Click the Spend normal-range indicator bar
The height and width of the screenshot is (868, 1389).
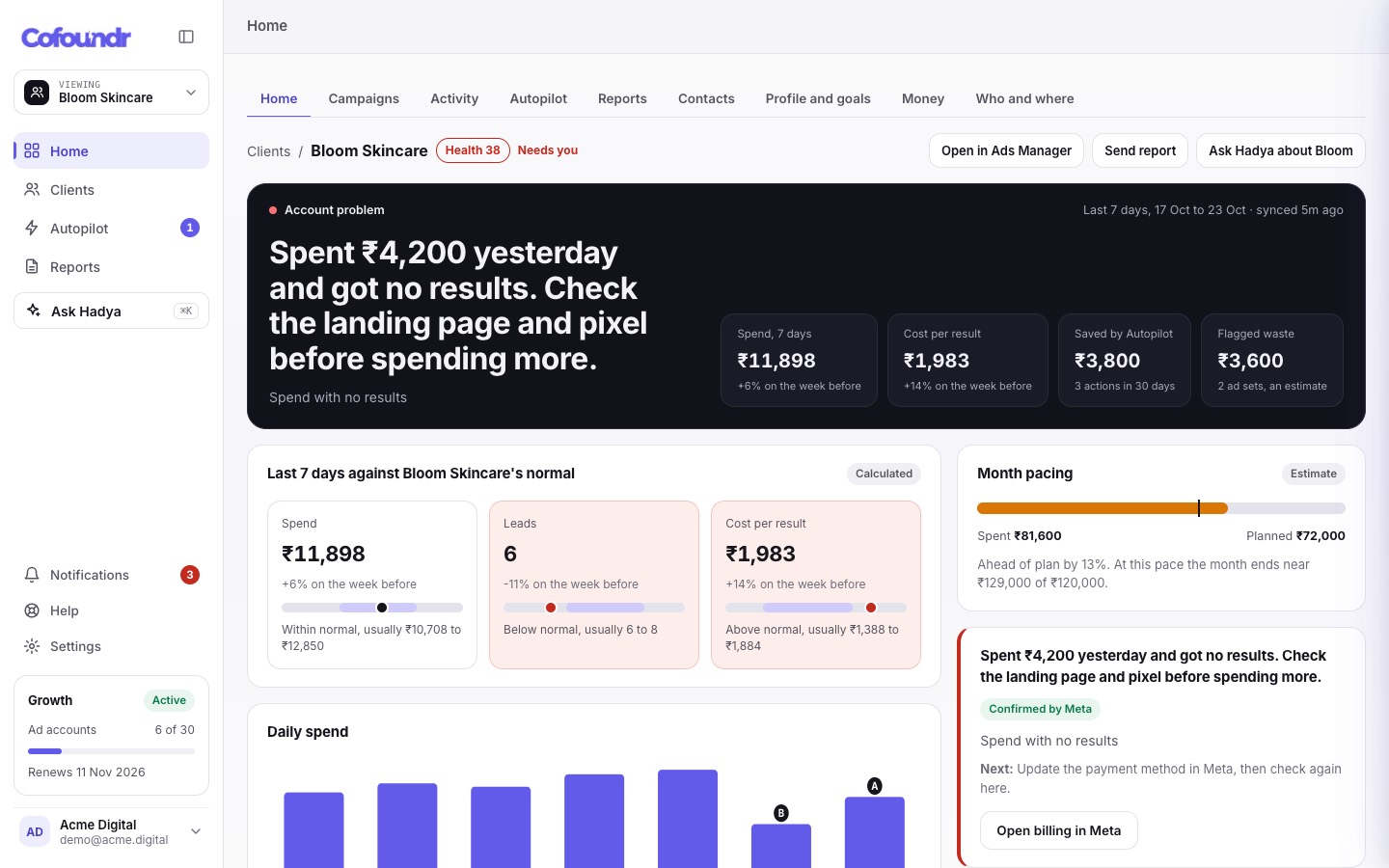click(x=372, y=608)
